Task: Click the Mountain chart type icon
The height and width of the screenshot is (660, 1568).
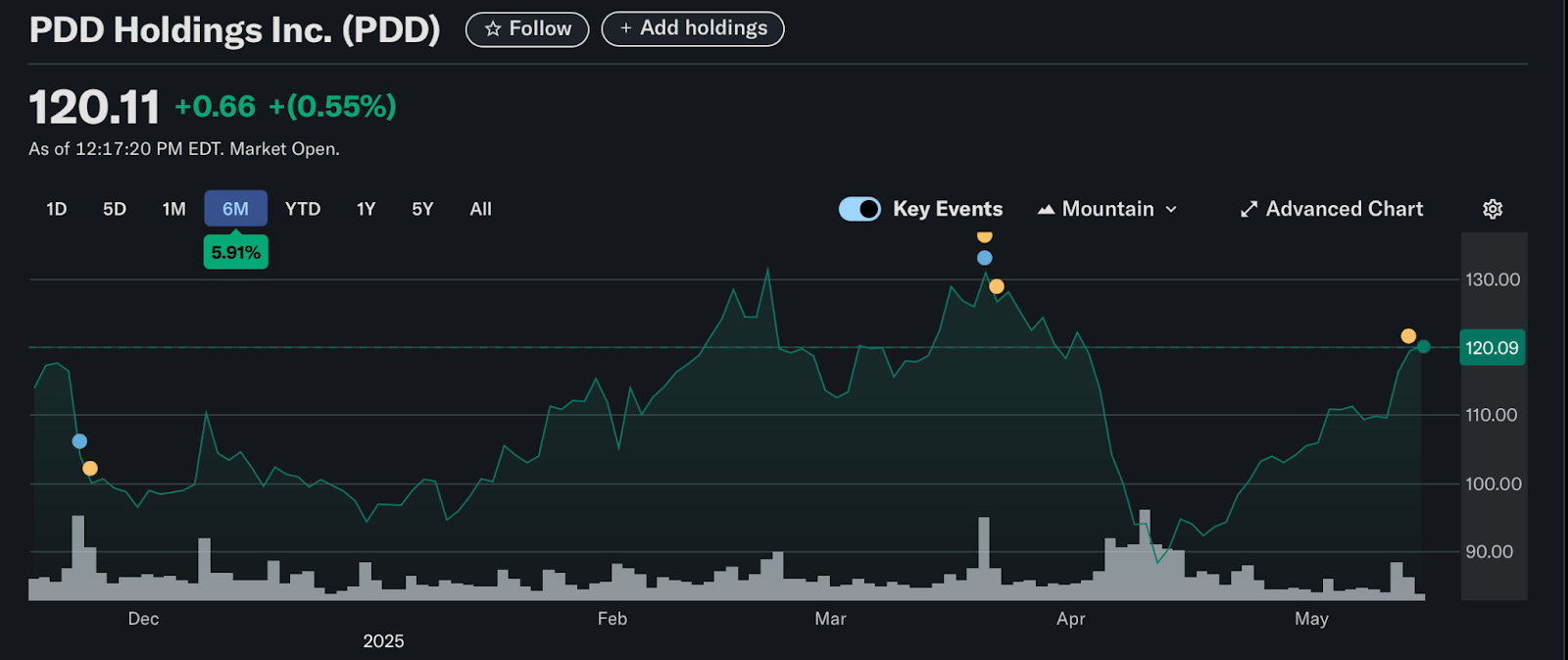Action: [1046, 209]
